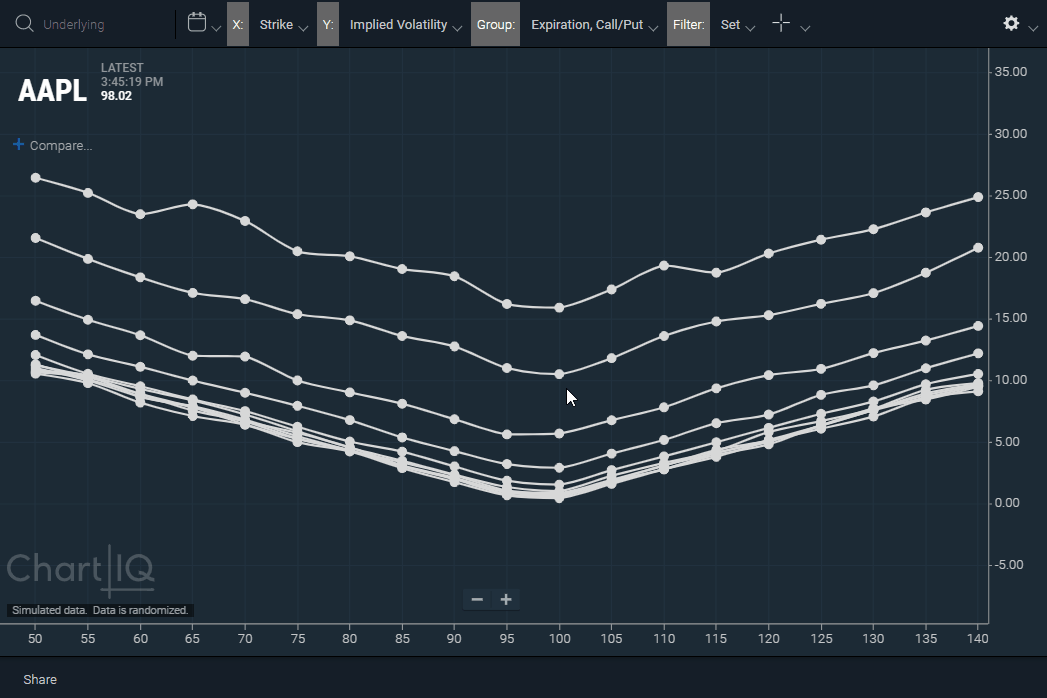Click top curve data point at strike 100
The height and width of the screenshot is (698, 1047).
[x=560, y=308]
